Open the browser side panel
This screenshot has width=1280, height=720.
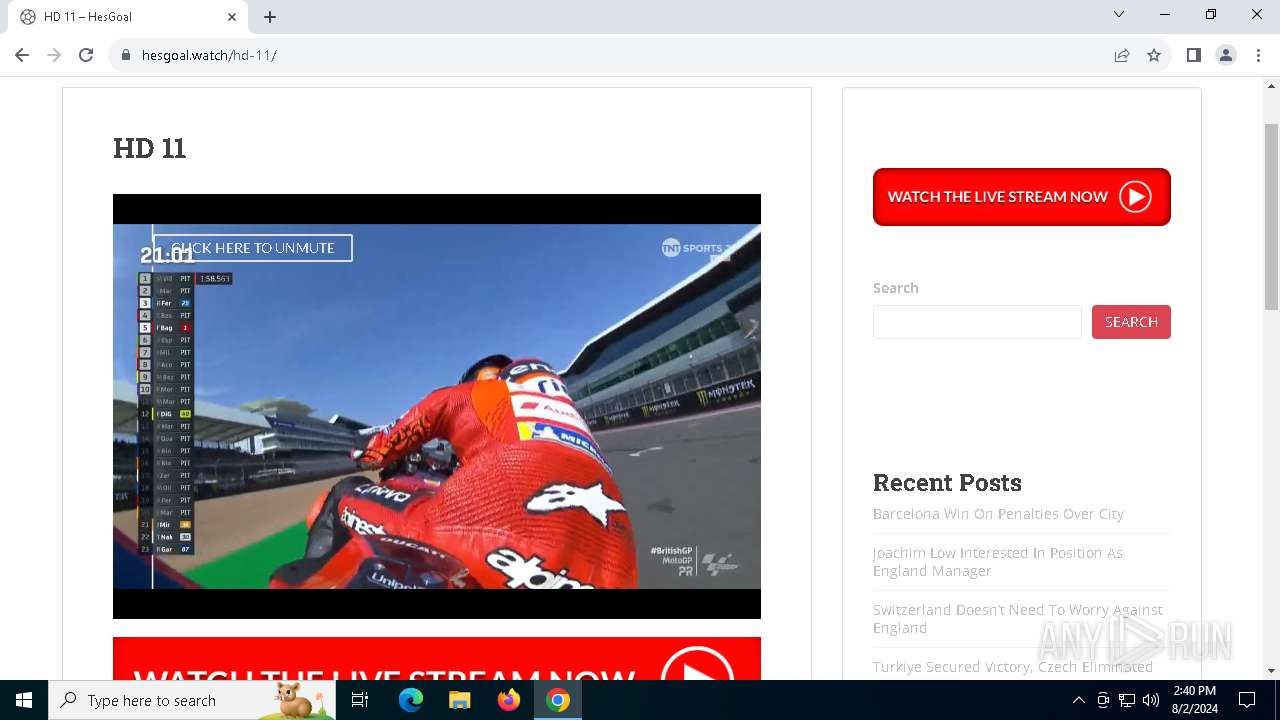(1194, 55)
